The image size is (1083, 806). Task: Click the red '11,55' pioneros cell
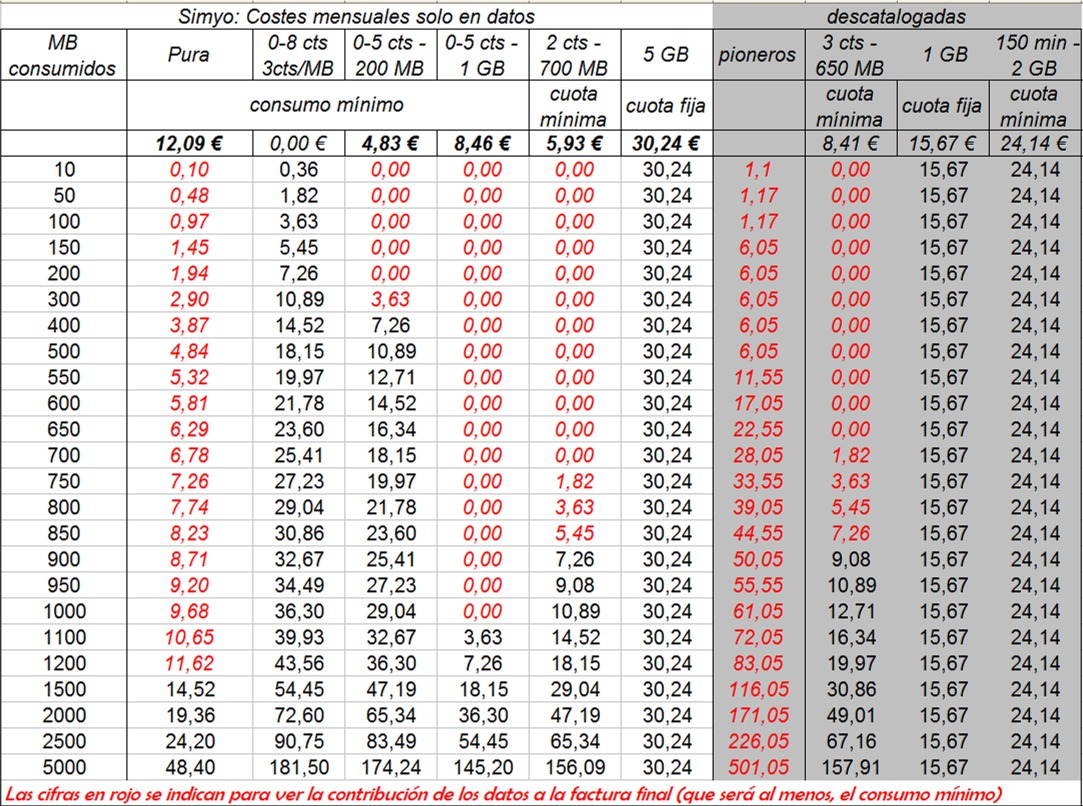[758, 378]
